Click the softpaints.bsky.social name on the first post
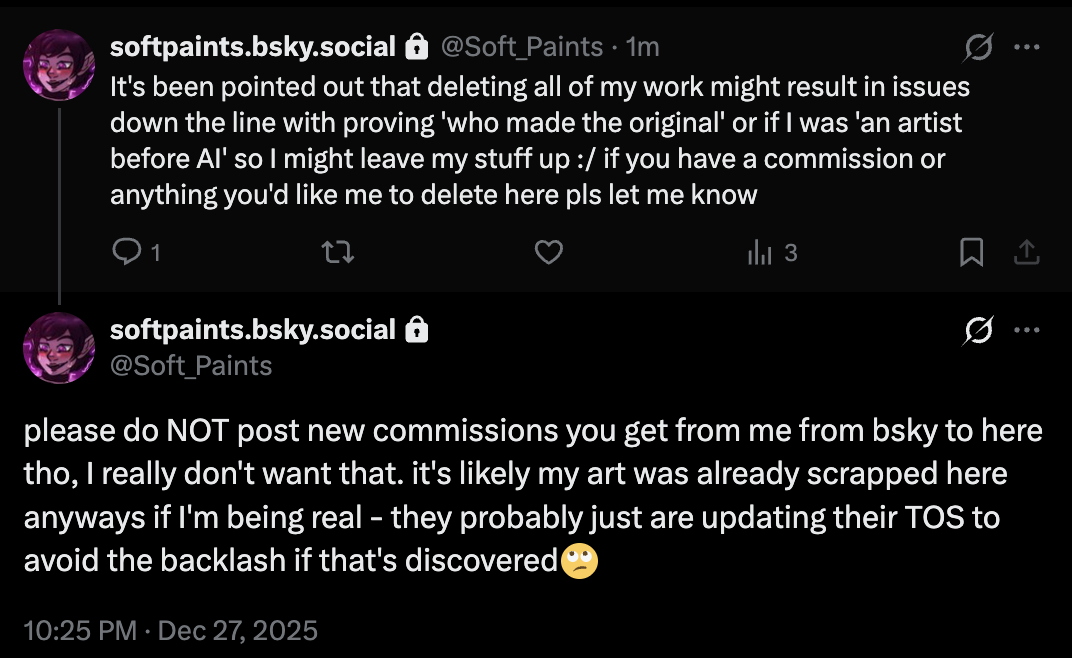Screen dimensions: 1072x658 tap(253, 47)
